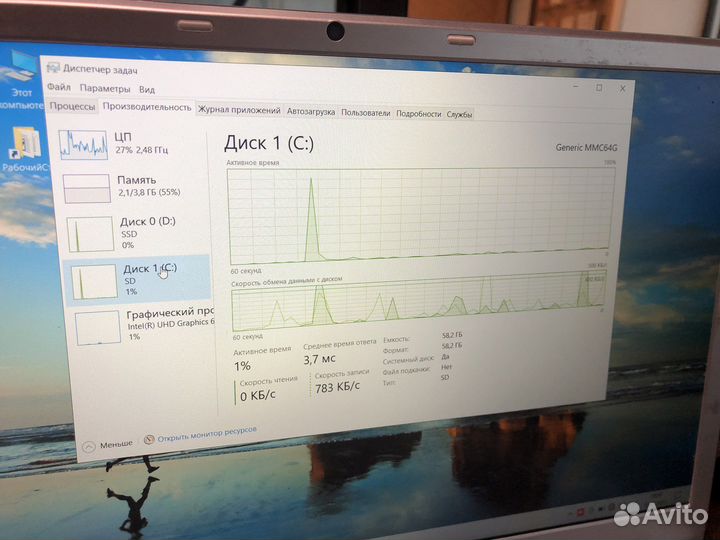Click the Диспетчер задач title bar icon
Viewport: 720px width, 540px height.
tap(53, 69)
